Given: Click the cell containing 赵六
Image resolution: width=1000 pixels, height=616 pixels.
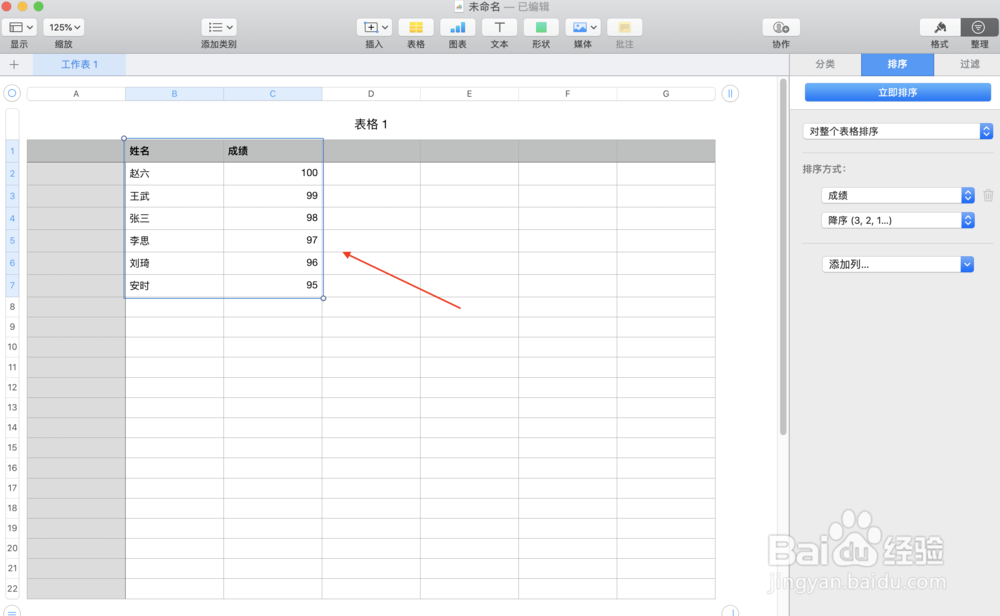Looking at the screenshot, I should coord(174,173).
